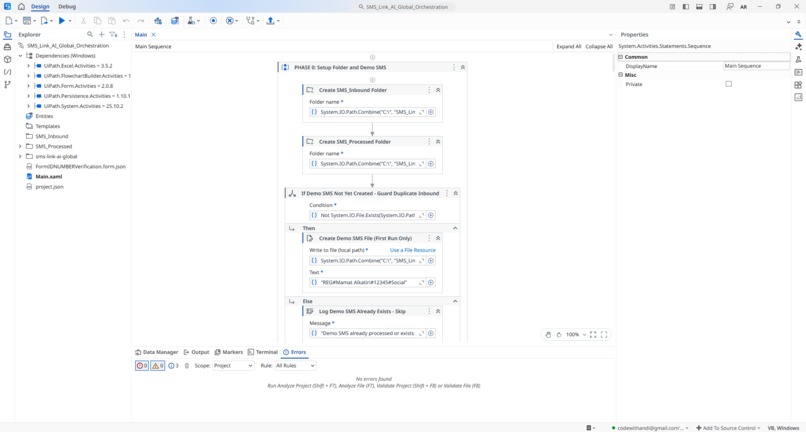Viewport: 806px width, 432px height.
Task: Open the Autopilot sparkle icon in right sidebar
Action: pyautogui.click(x=798, y=47)
